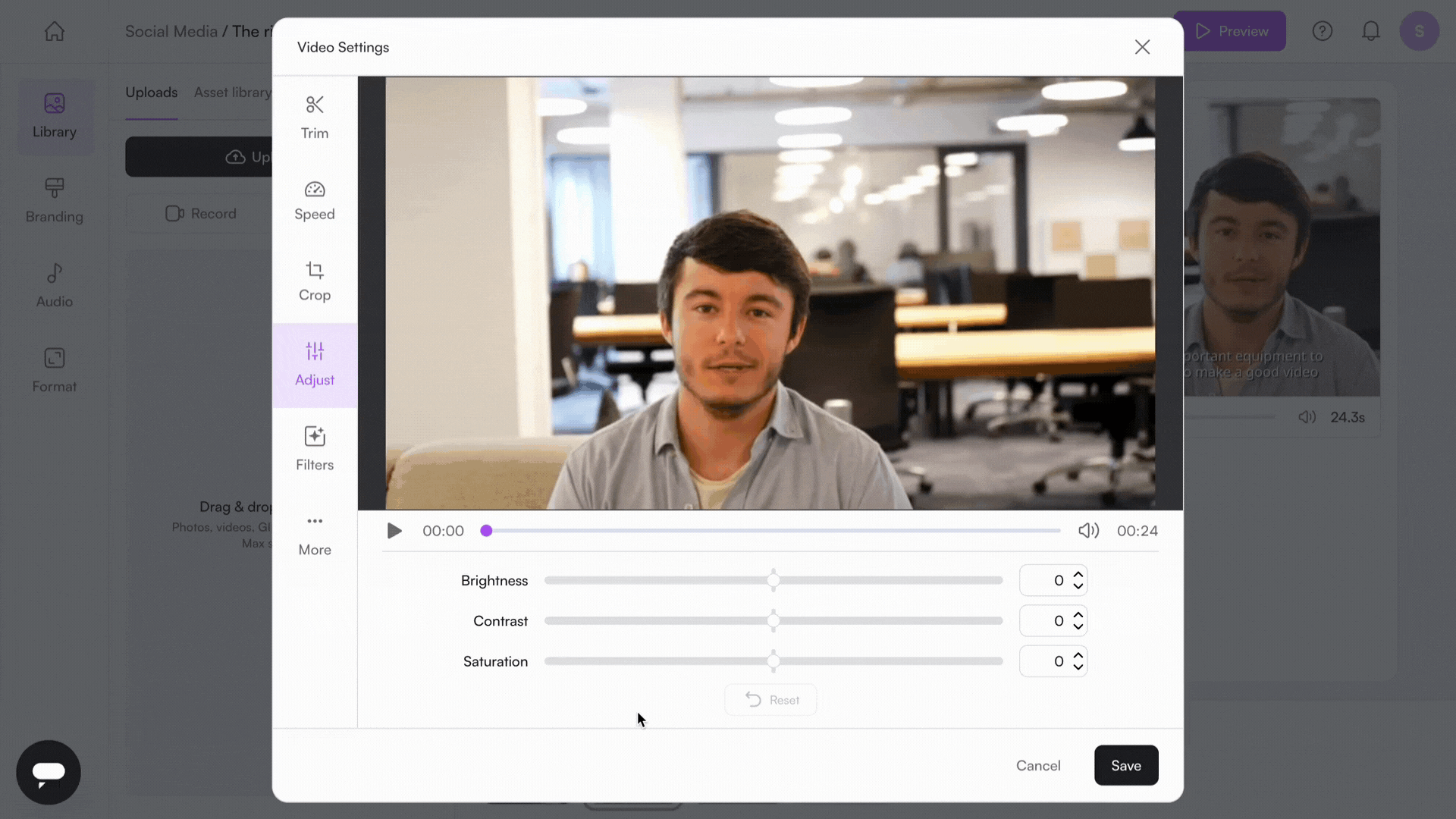Viewport: 1456px width, 819px height.
Task: Open the notifications bell
Action: 1371,31
